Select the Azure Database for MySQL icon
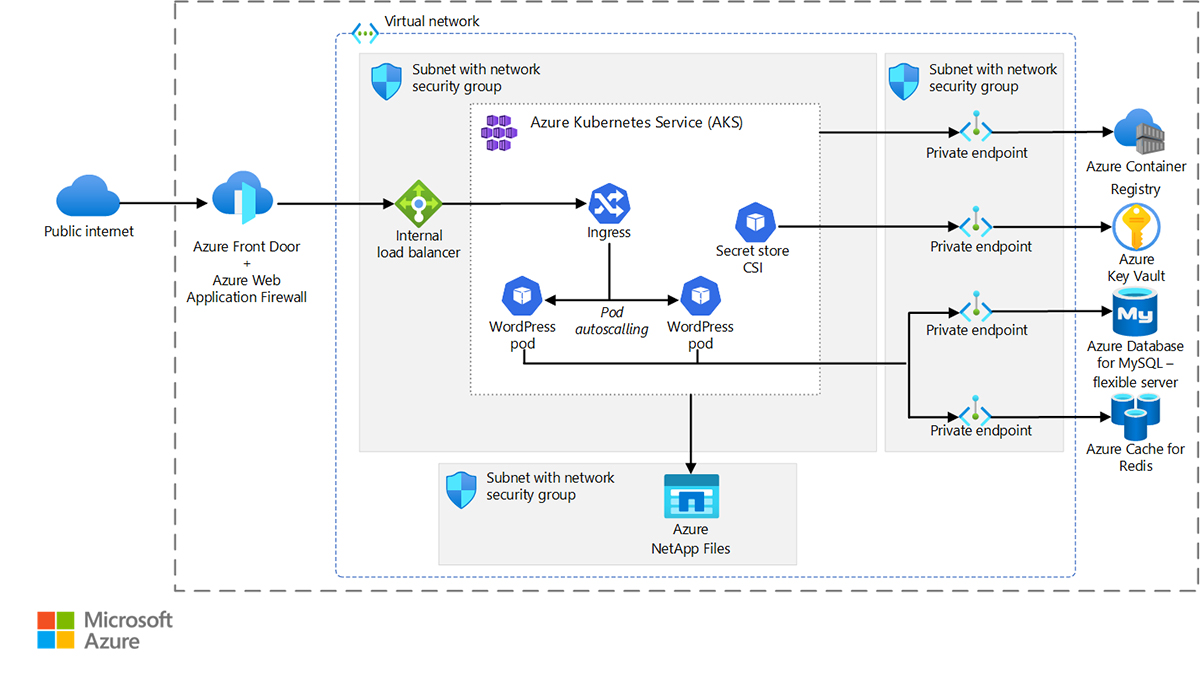The height and width of the screenshot is (686, 1200). pos(1134,314)
